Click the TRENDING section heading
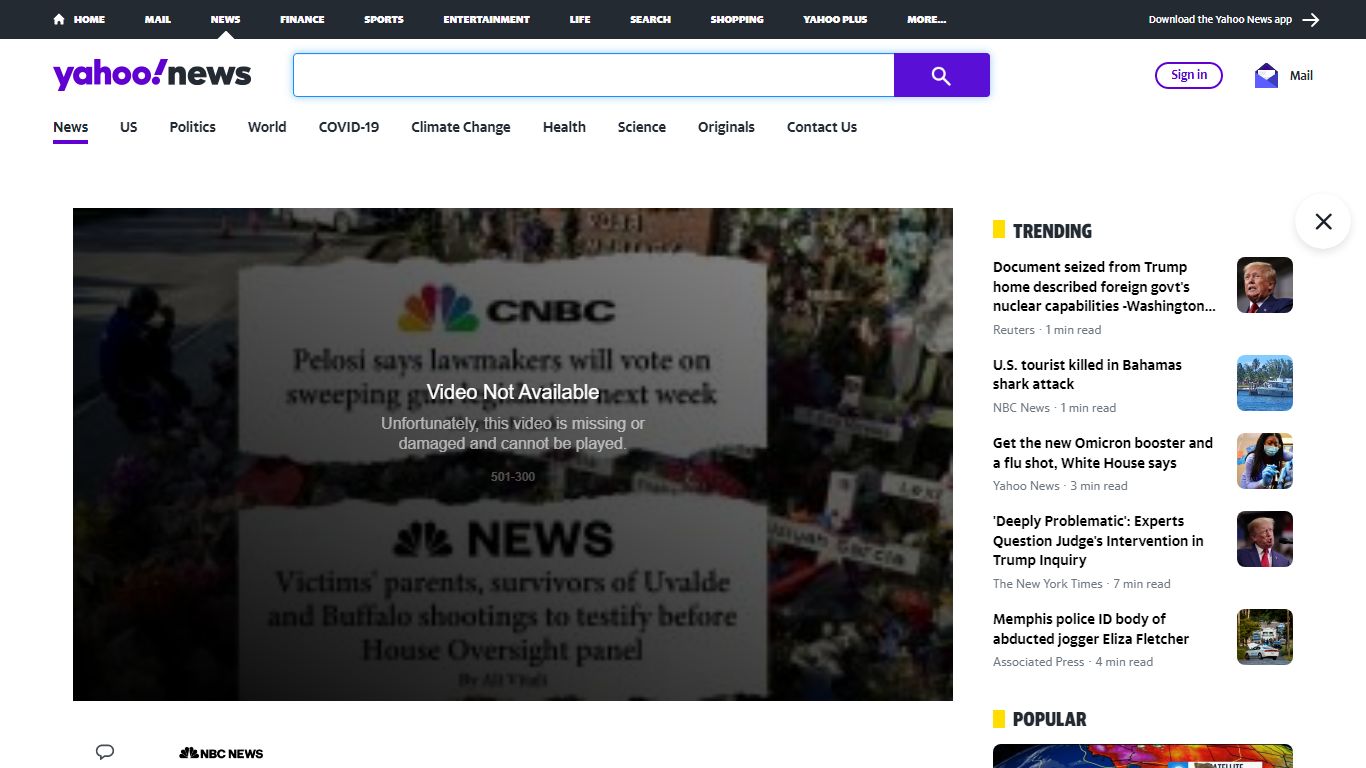 1052,231
